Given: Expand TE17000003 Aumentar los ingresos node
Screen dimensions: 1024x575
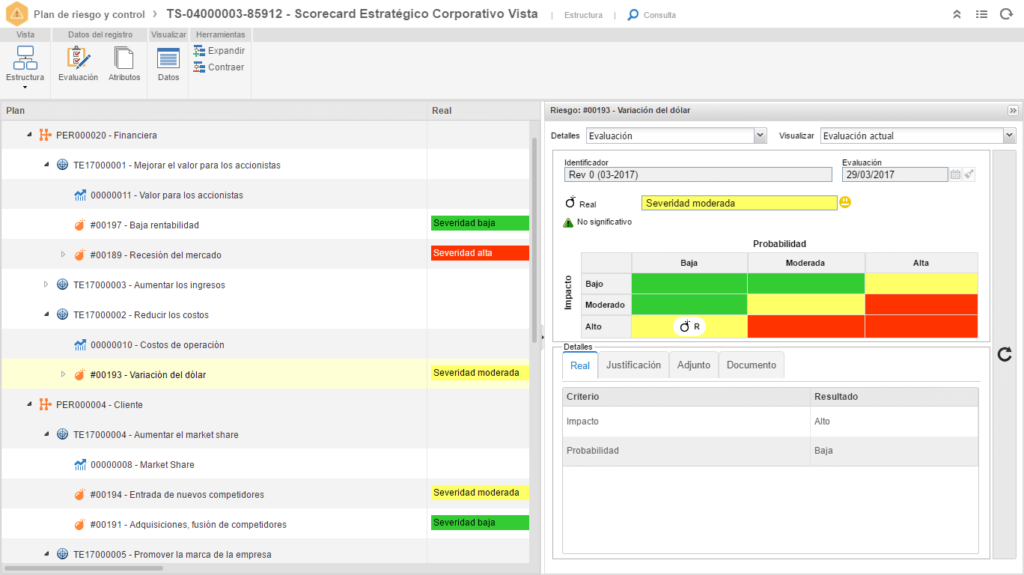Looking at the screenshot, I should (46, 285).
